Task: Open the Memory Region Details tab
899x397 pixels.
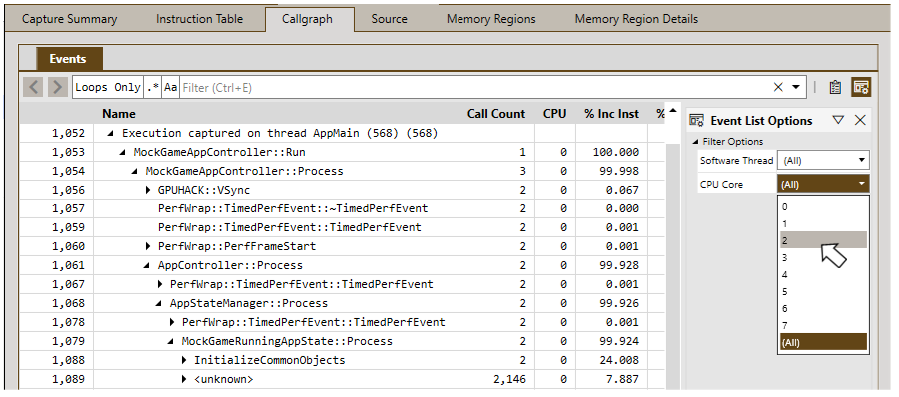Action: tap(636, 19)
